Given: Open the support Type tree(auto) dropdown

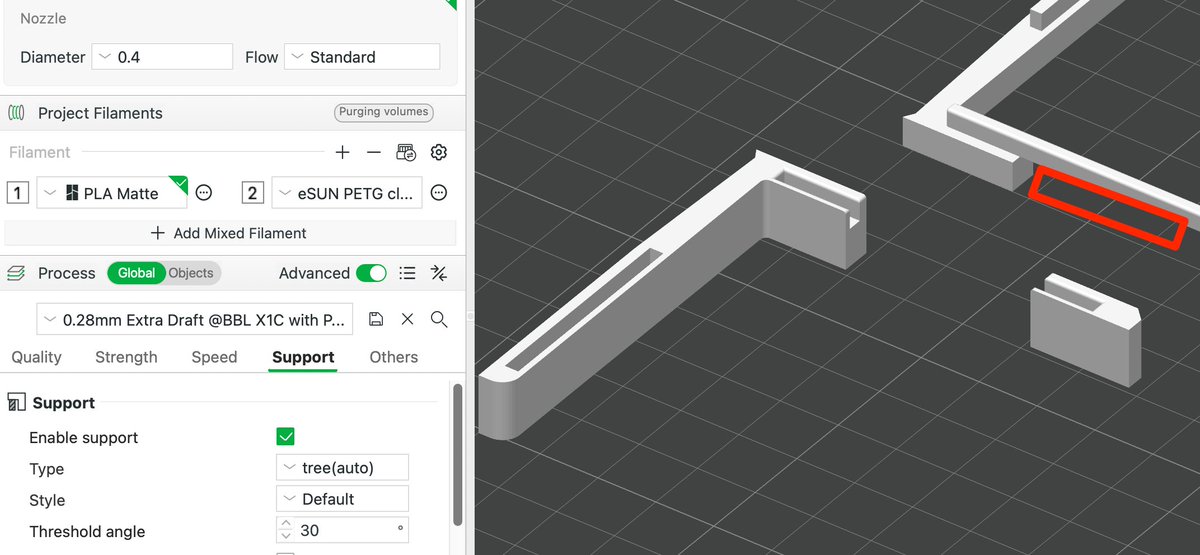Looking at the screenshot, I should coord(342,467).
